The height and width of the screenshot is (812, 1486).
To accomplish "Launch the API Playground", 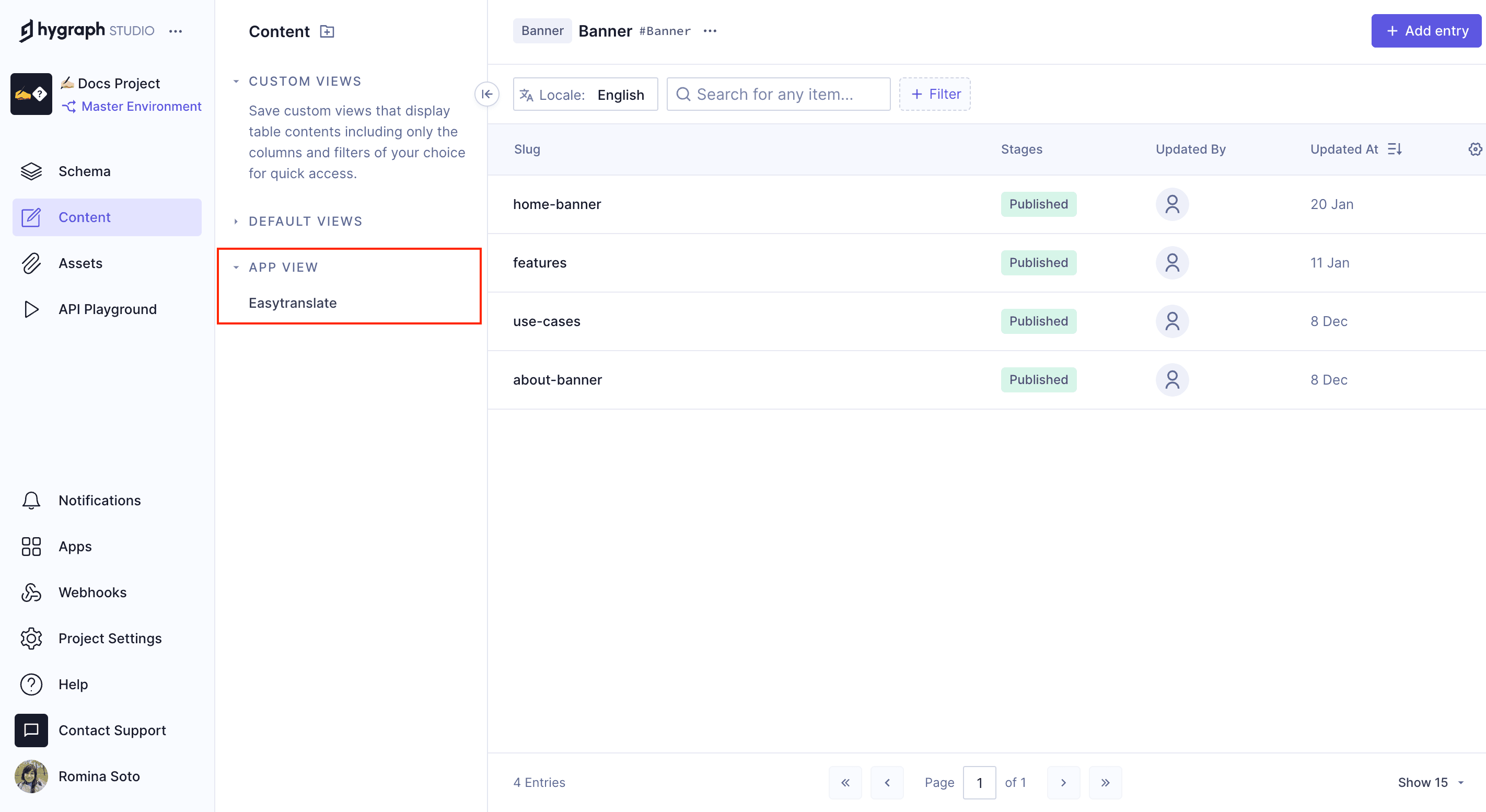I will click(x=107, y=308).
